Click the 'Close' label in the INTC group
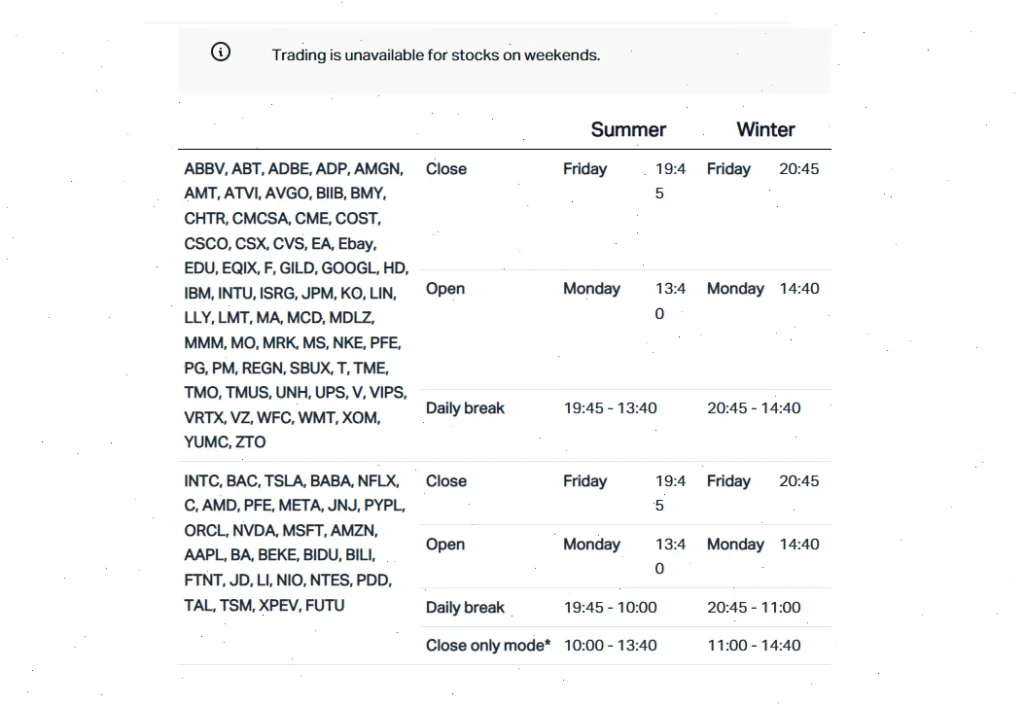Image resolution: width=1024 pixels, height=705 pixels. [x=446, y=481]
